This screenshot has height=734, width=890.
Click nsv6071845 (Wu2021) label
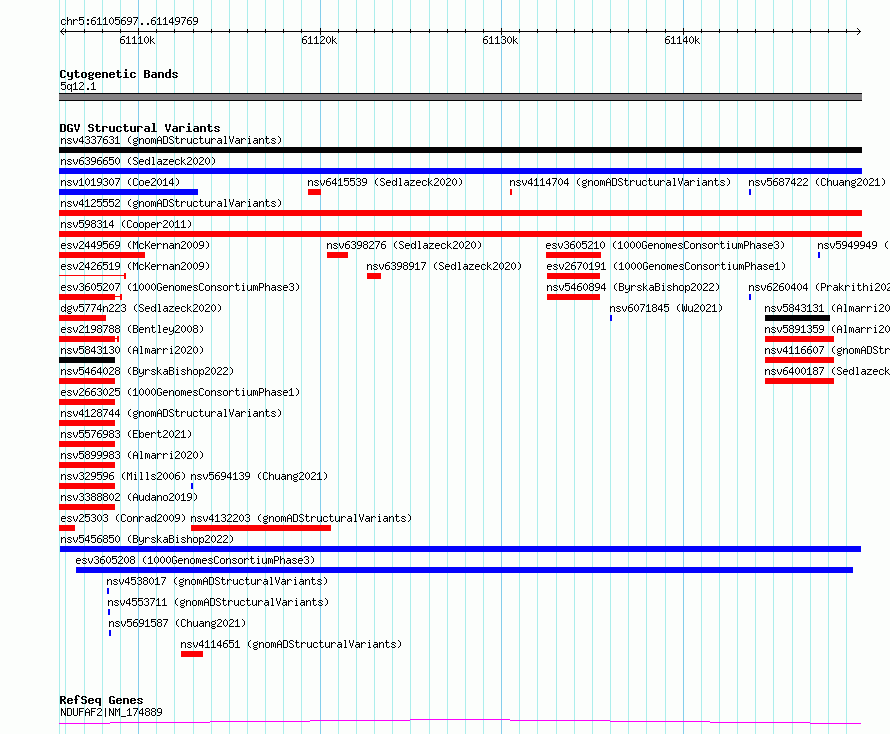click(666, 308)
